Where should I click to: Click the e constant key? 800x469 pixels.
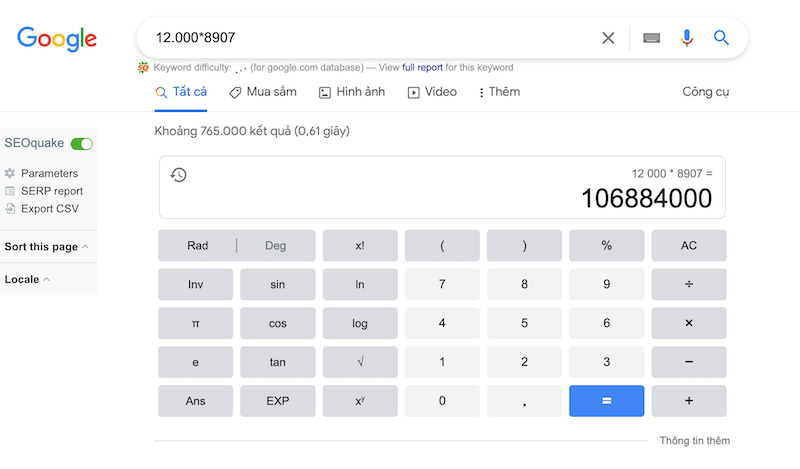(x=195, y=362)
